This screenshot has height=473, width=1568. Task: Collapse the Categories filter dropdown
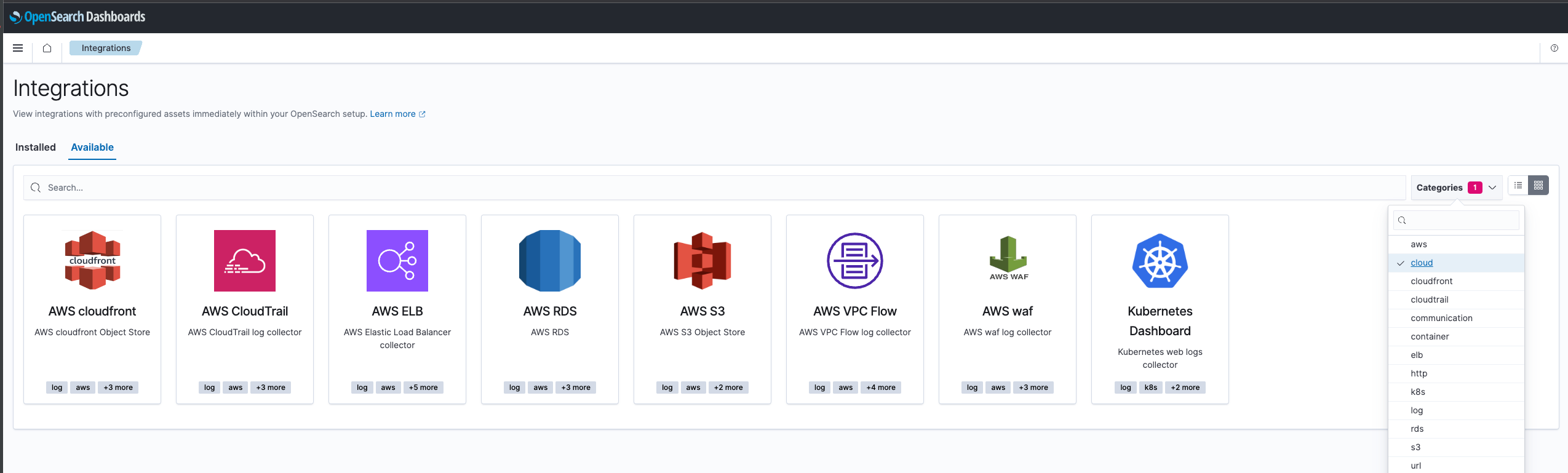(x=1456, y=188)
